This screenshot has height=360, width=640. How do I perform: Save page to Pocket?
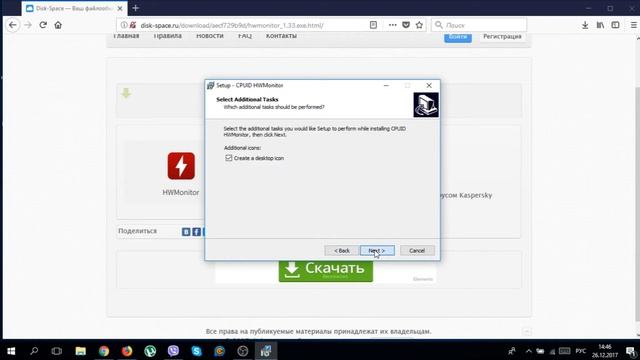tap(406, 25)
